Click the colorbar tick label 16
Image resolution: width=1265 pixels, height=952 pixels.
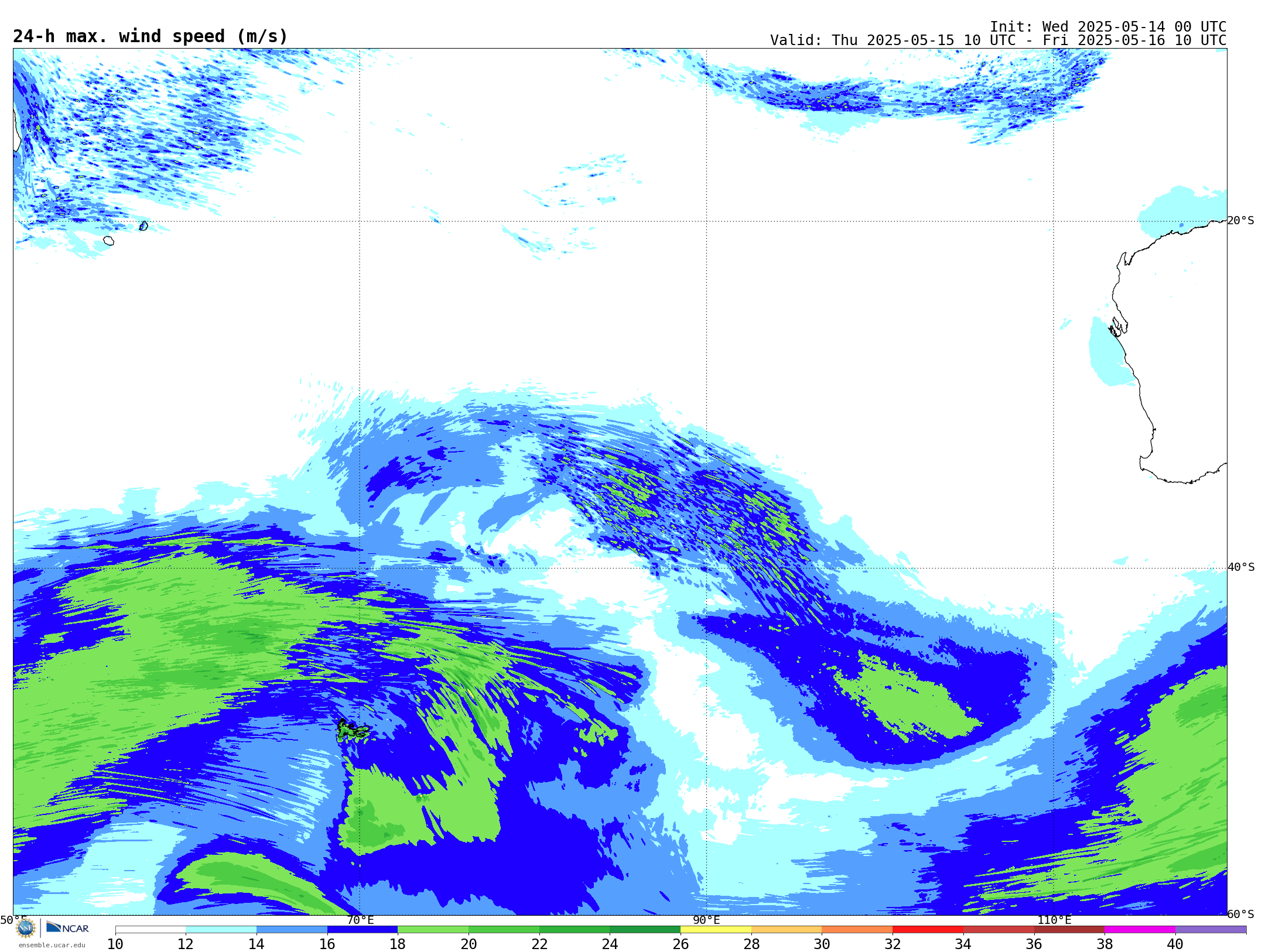pyautogui.click(x=327, y=944)
